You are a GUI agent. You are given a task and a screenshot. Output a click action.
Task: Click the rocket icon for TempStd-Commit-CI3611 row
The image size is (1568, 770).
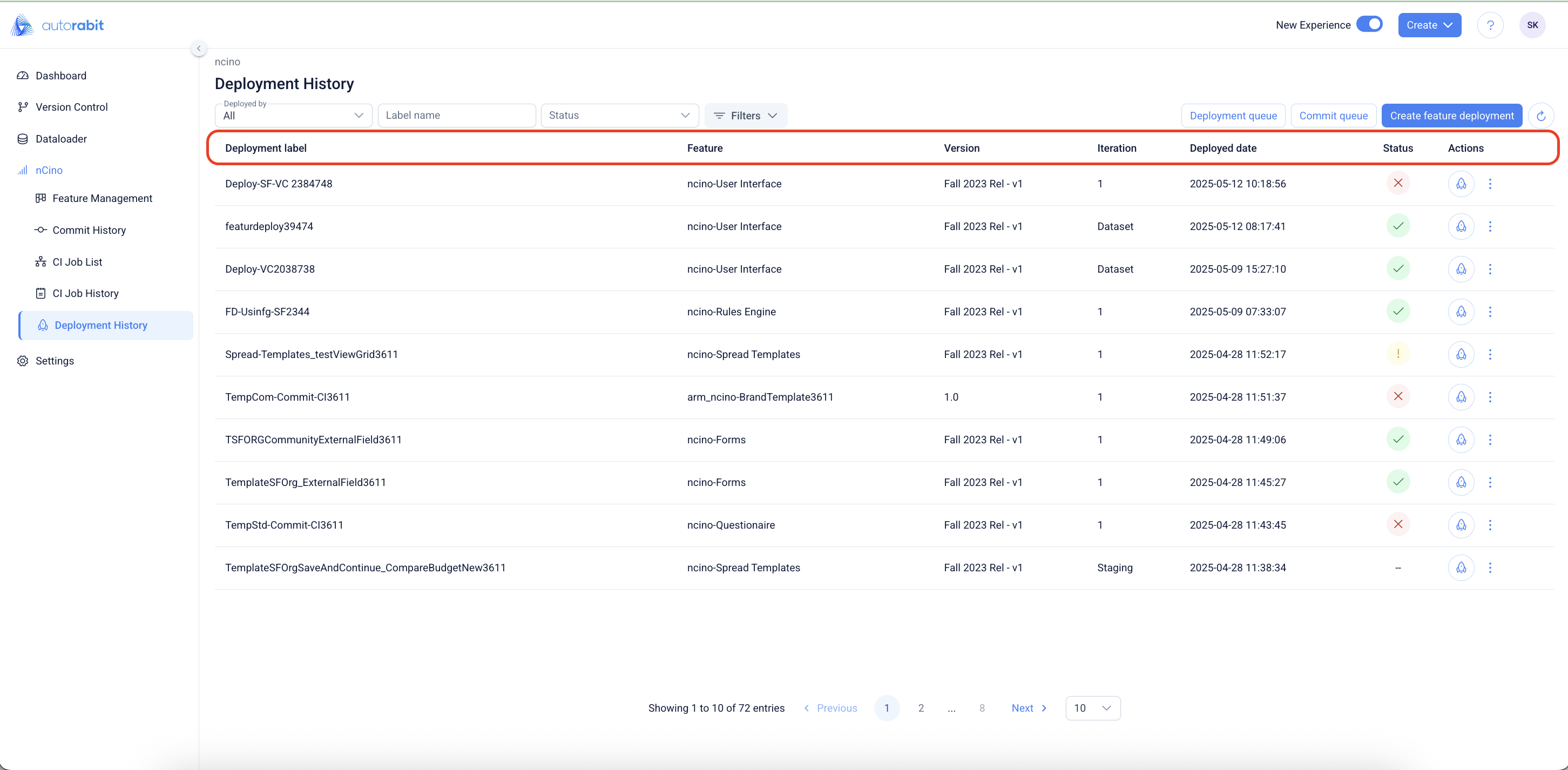point(1461,525)
